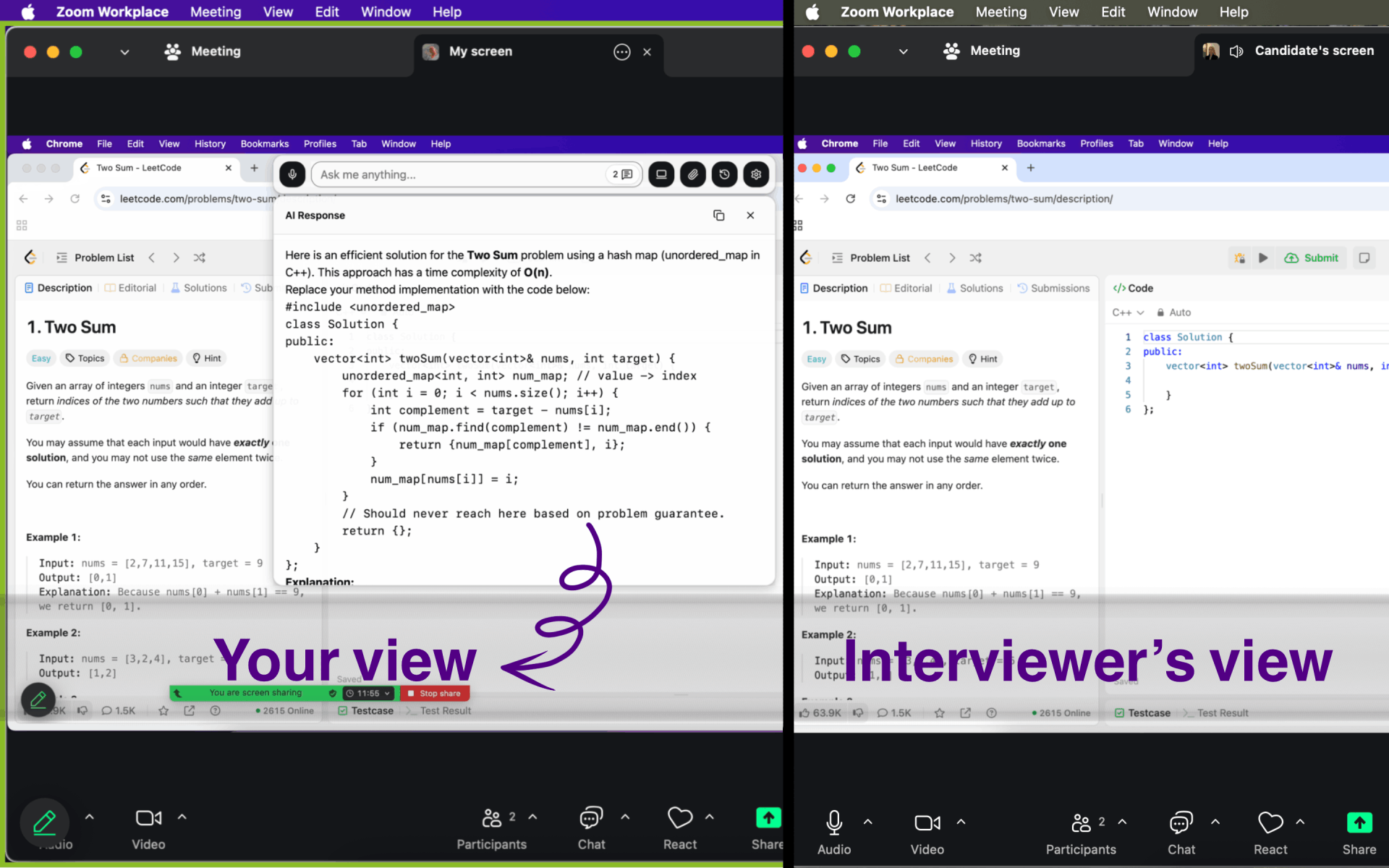Click Stop share in your view
This screenshot has height=868, width=1389.
[435, 693]
